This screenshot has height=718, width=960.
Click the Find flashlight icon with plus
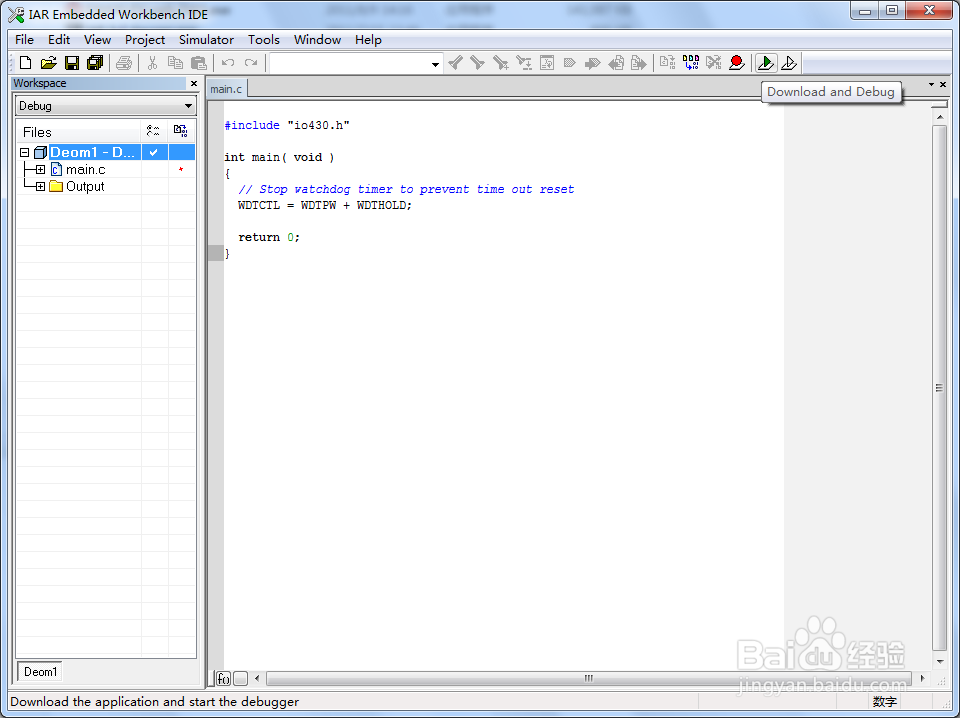(501, 62)
